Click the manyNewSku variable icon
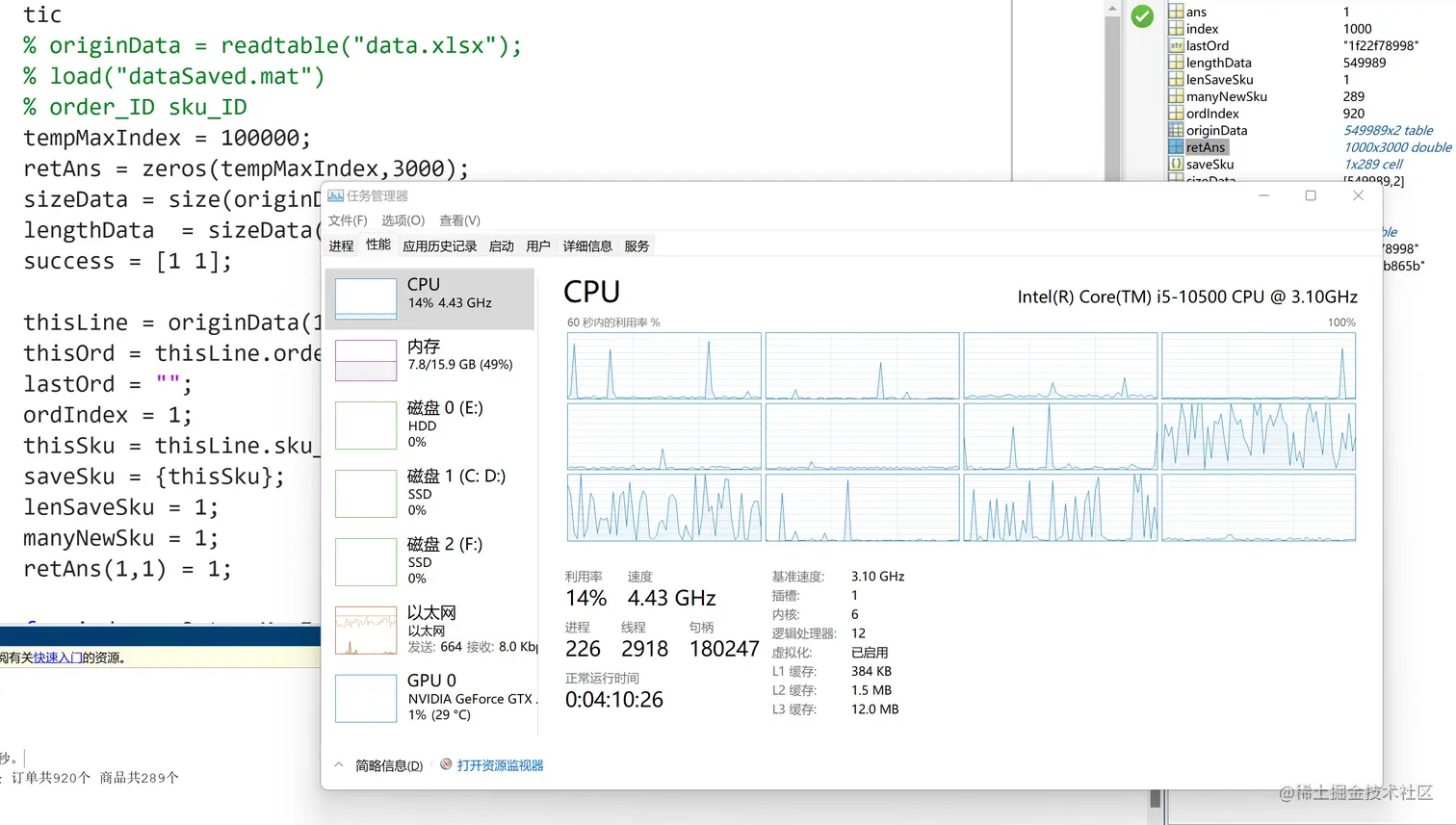 pyautogui.click(x=1176, y=96)
